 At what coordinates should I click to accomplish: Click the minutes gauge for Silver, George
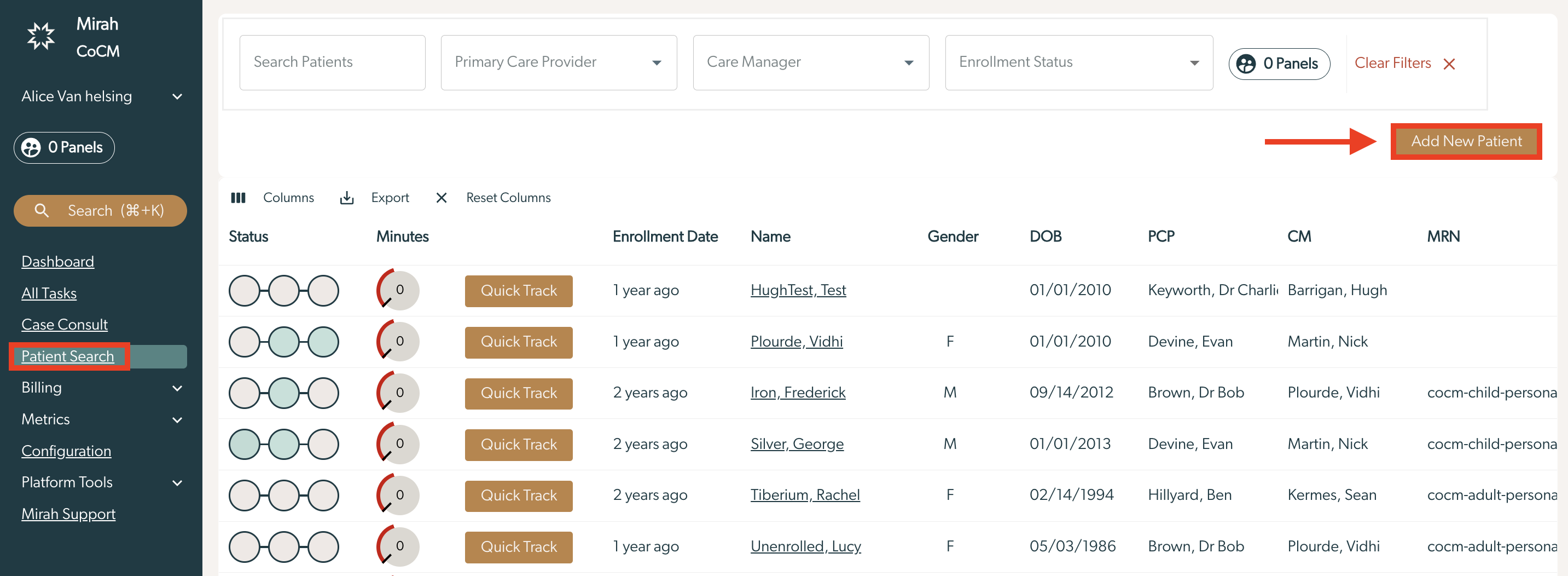tap(398, 444)
